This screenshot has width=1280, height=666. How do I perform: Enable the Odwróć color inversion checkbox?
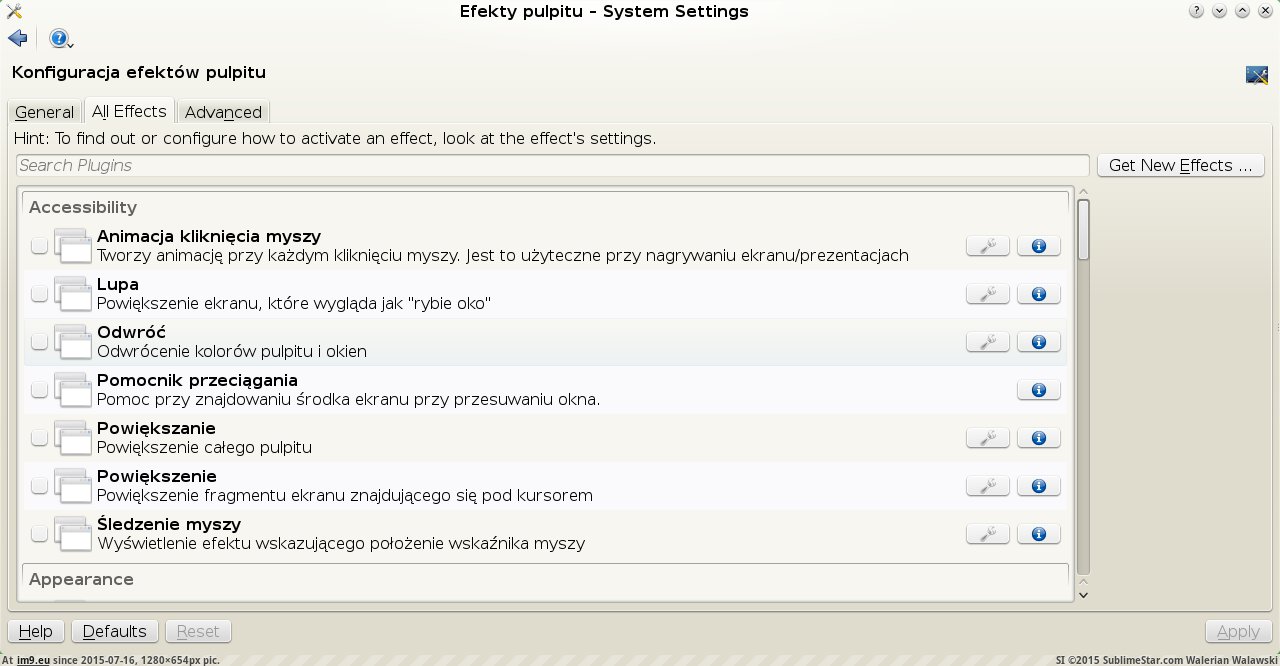point(39,342)
